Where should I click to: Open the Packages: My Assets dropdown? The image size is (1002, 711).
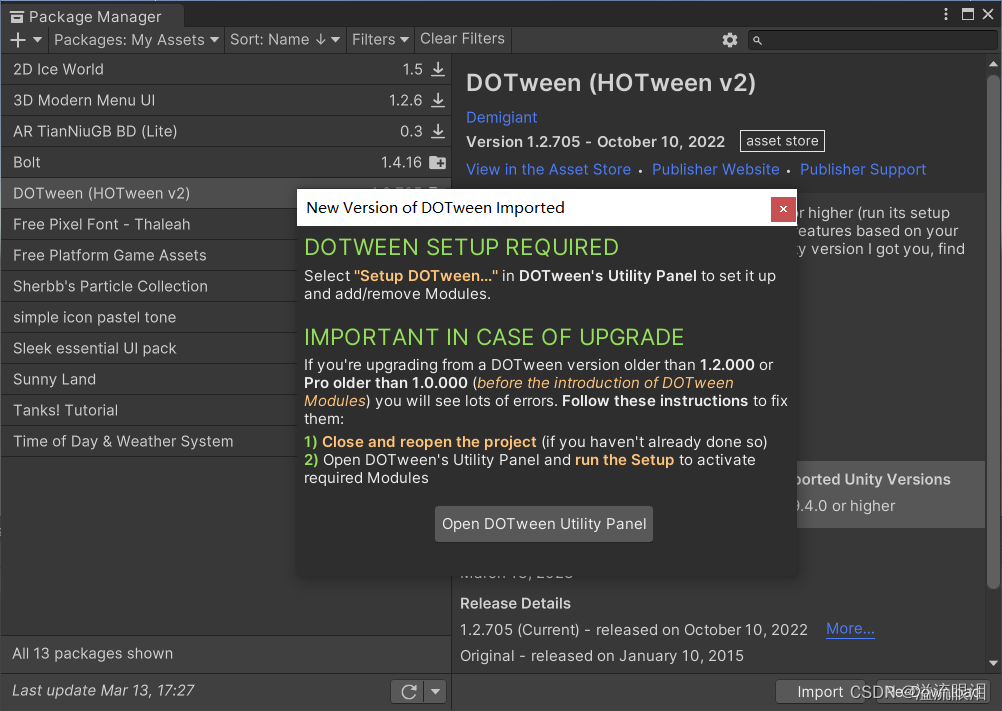pos(136,40)
